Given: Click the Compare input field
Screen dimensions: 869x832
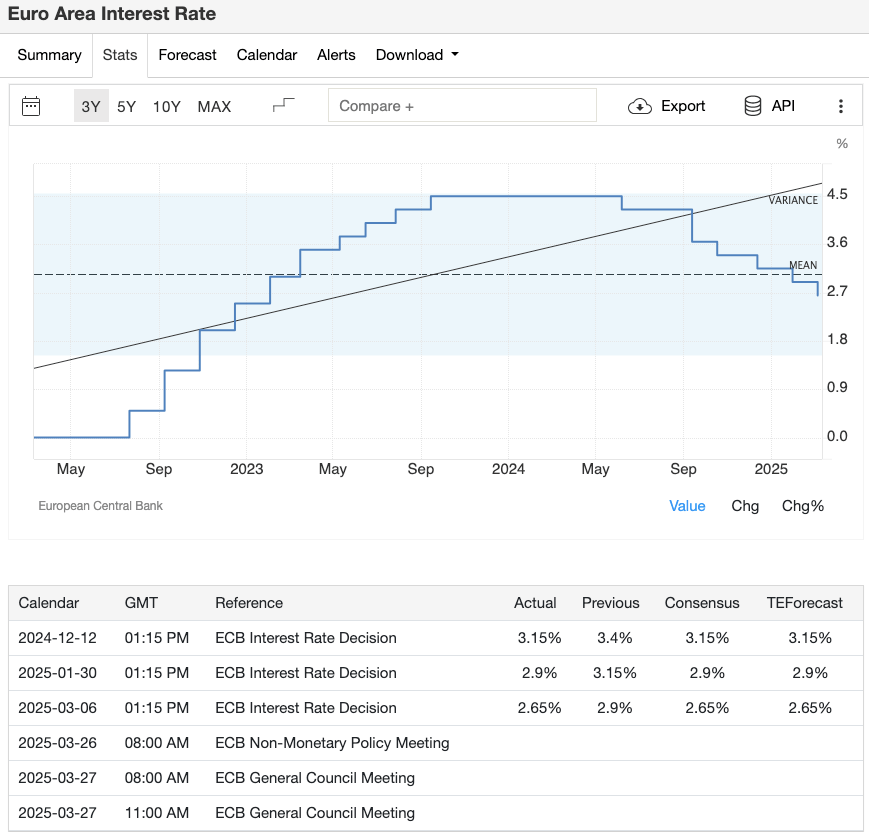Looking at the screenshot, I should click(462, 106).
